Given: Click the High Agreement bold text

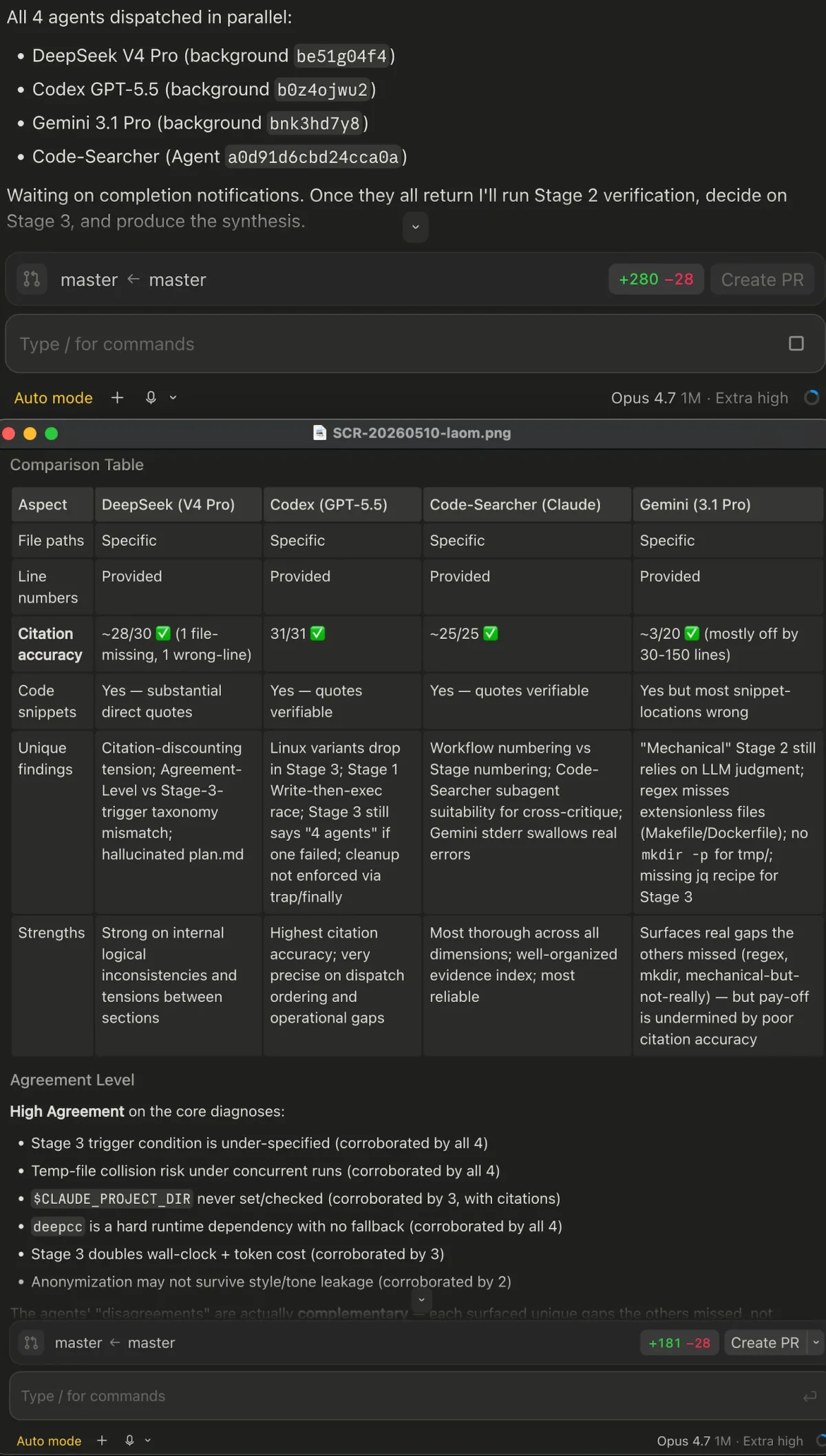Looking at the screenshot, I should (x=67, y=1111).
